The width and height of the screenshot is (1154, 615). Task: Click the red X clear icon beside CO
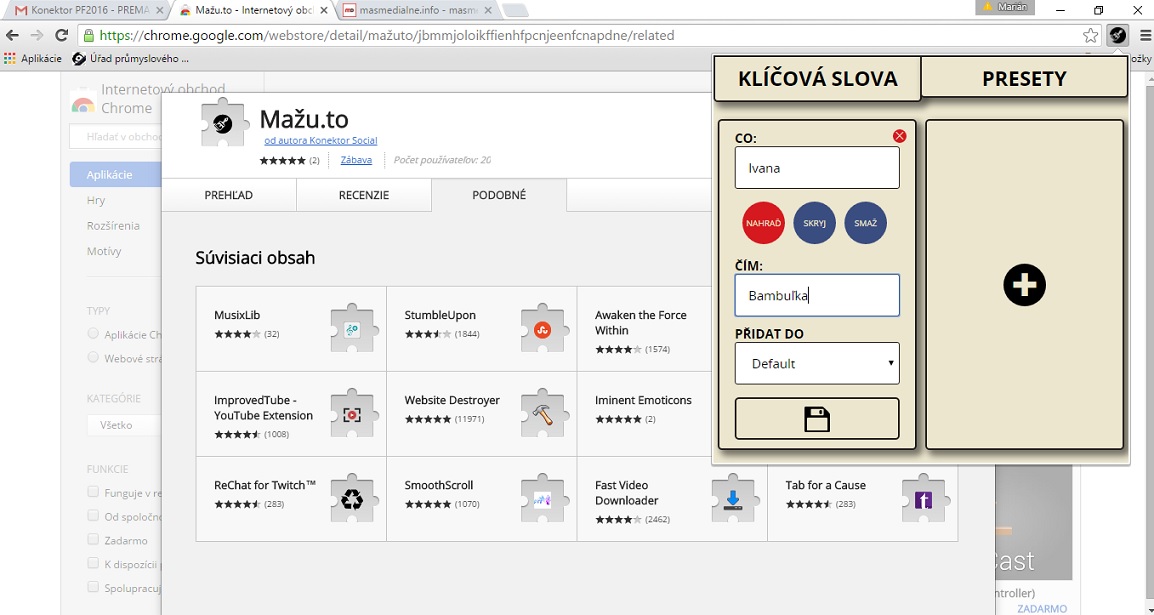899,136
